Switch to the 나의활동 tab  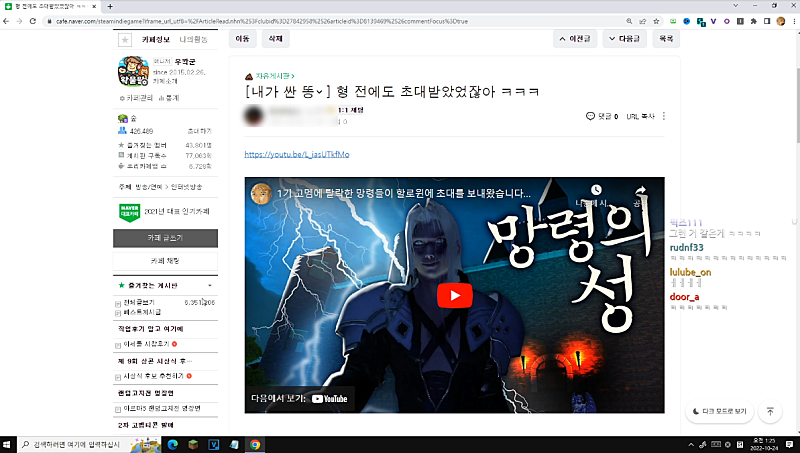point(193,39)
